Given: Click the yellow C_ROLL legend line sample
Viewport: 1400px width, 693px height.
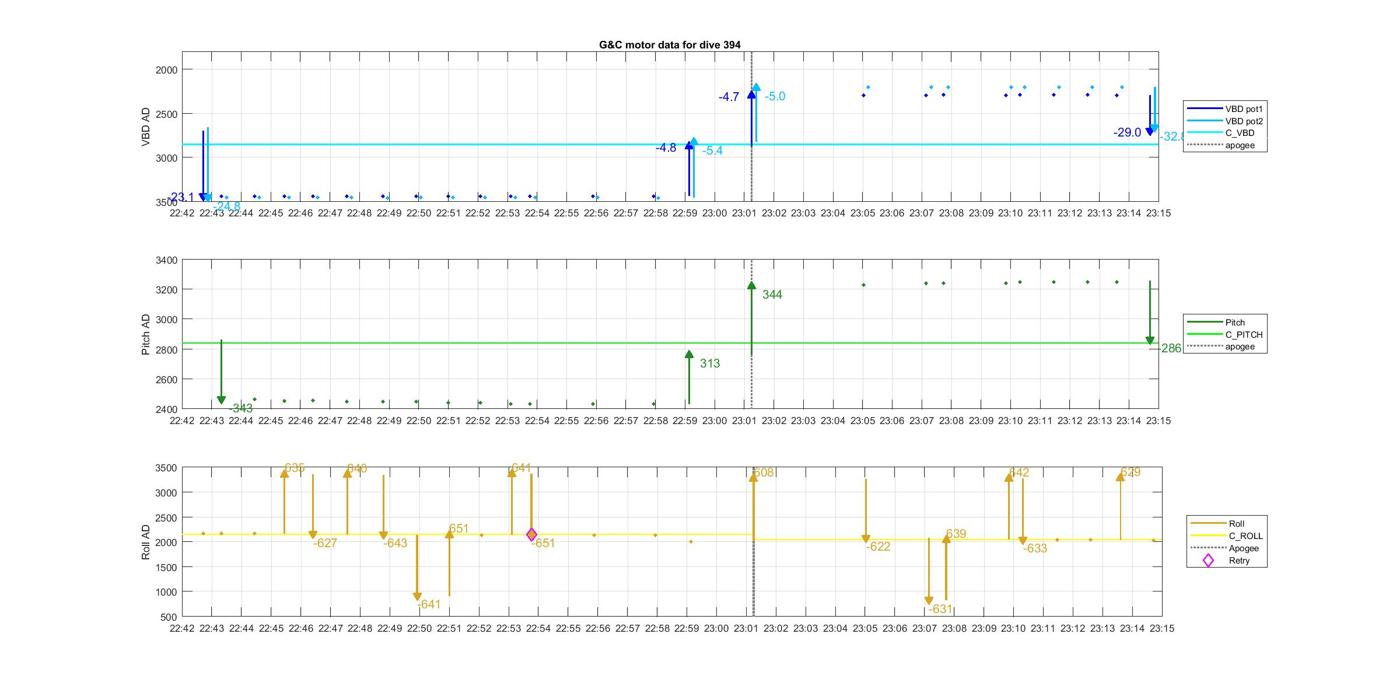Looking at the screenshot, I should click(1207, 536).
